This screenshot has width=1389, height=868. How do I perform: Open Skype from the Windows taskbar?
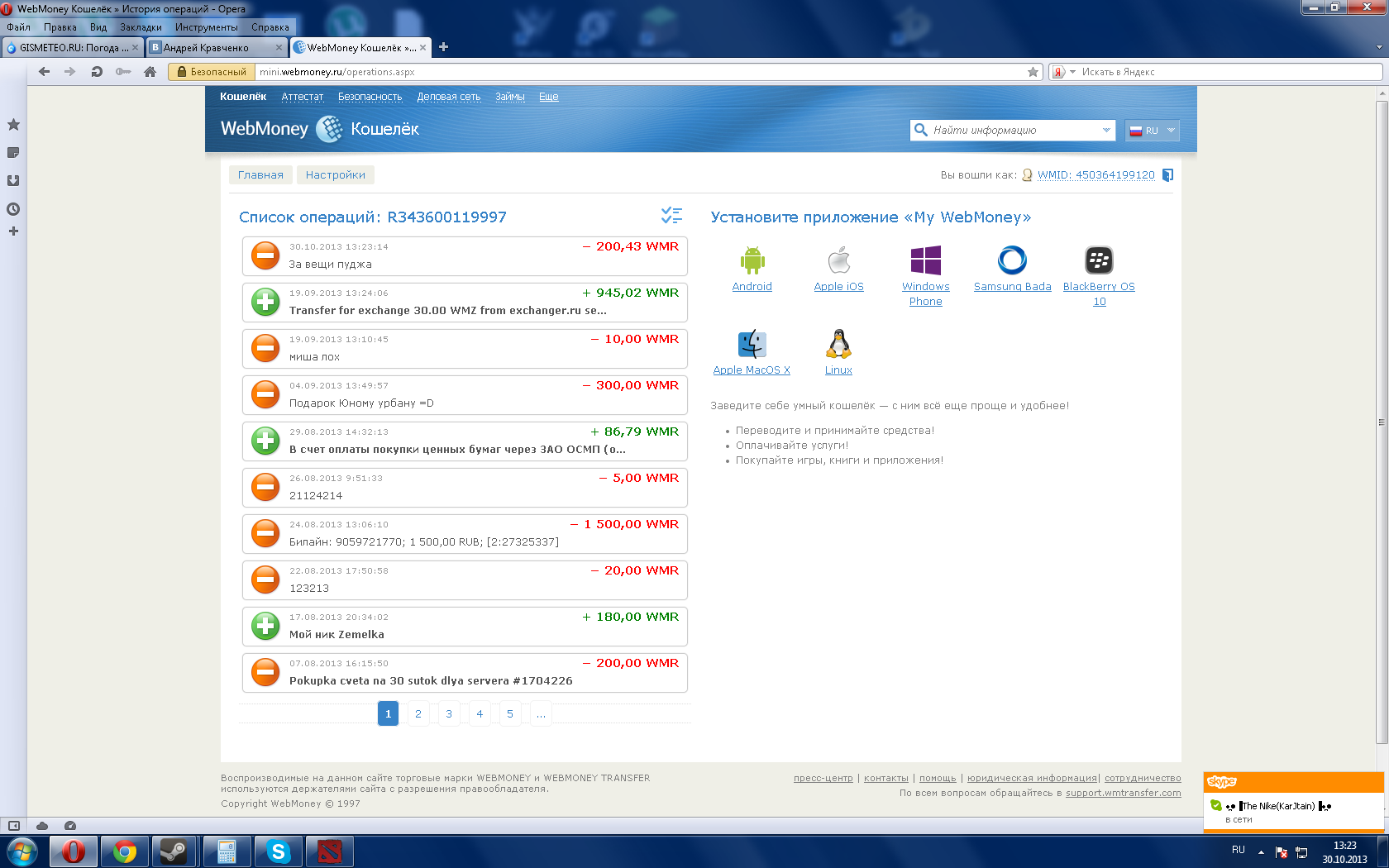tap(278, 851)
